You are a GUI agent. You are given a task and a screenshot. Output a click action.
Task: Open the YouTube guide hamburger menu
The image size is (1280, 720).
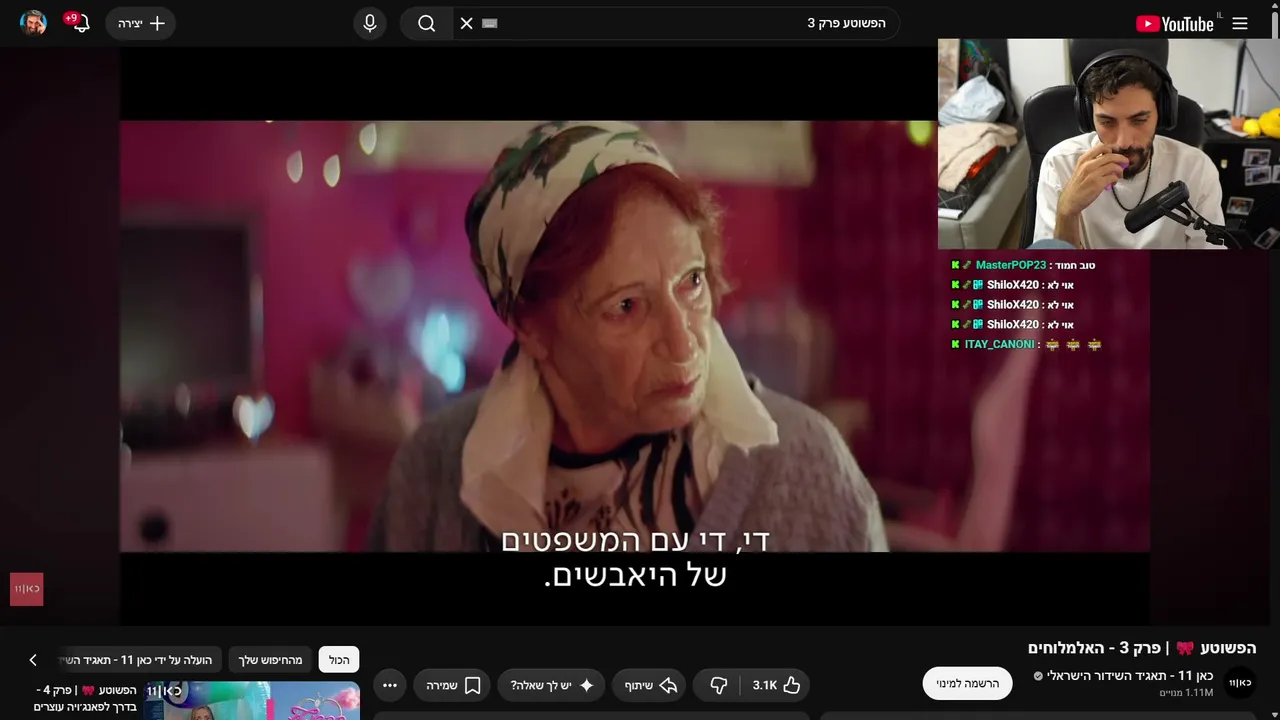1240,23
